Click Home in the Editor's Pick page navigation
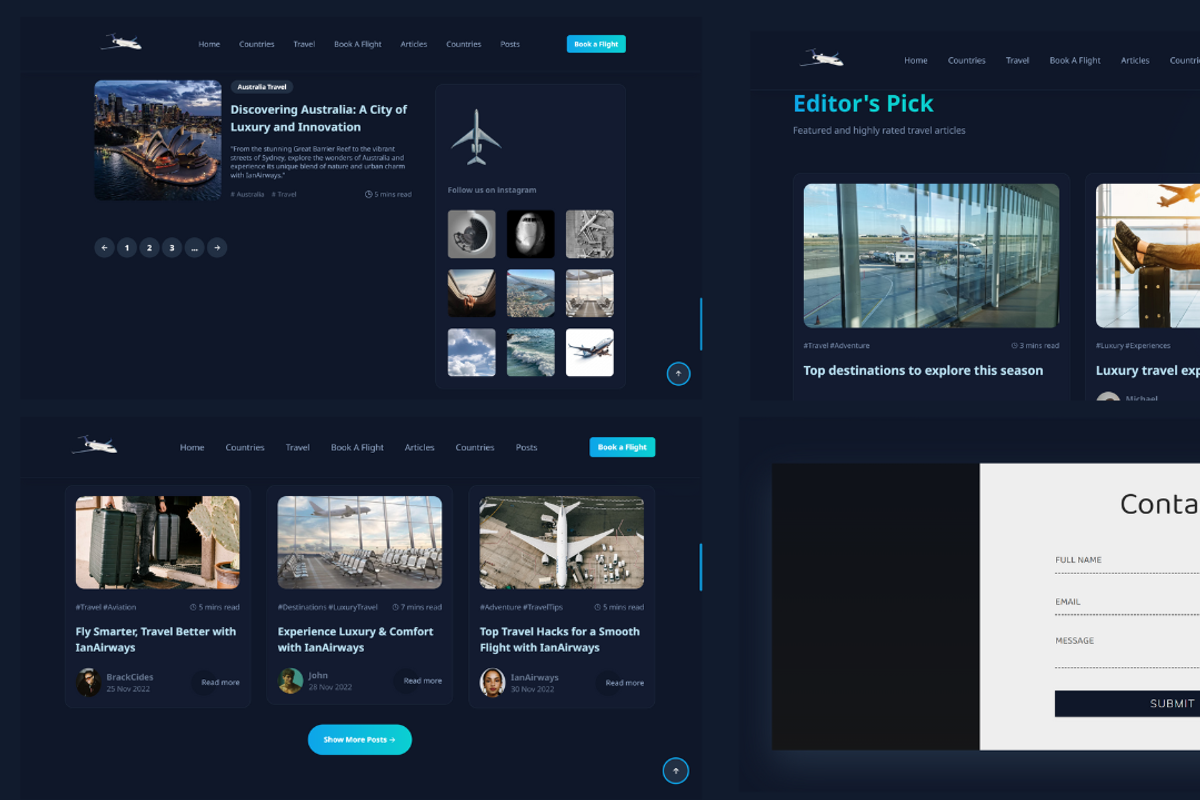 click(x=916, y=60)
